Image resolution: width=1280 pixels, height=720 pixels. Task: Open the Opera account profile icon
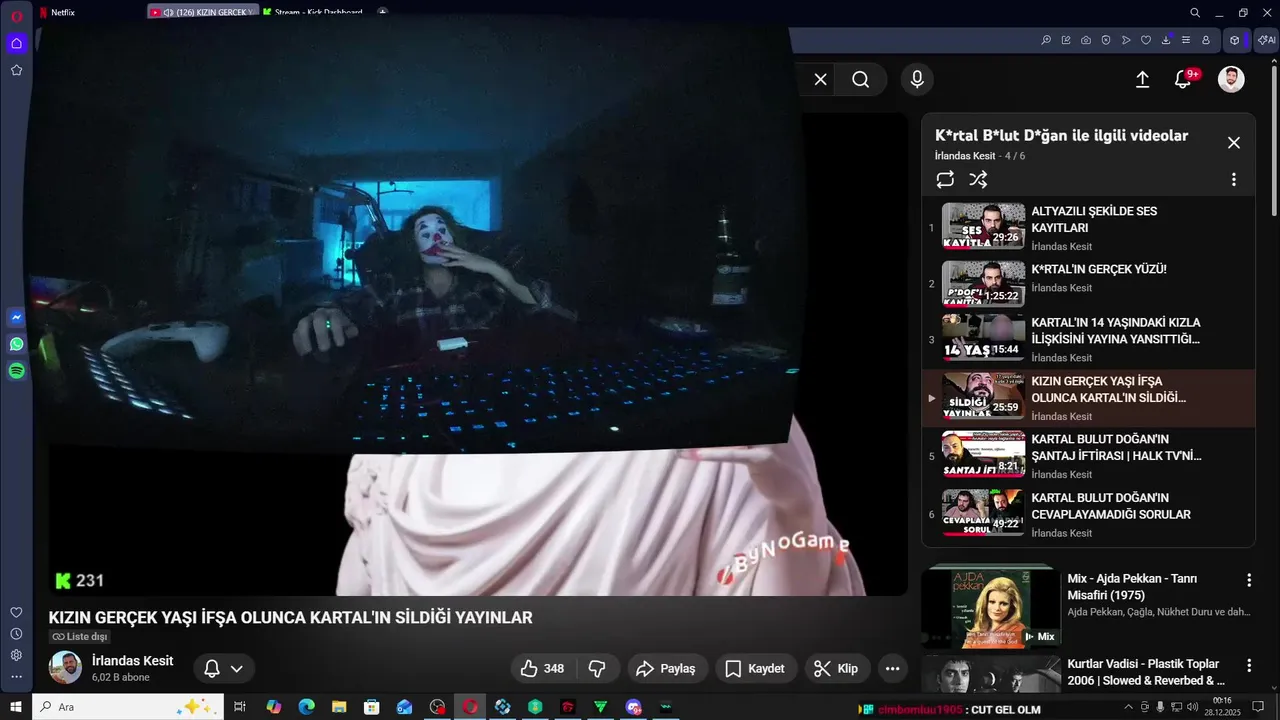coord(1206,40)
